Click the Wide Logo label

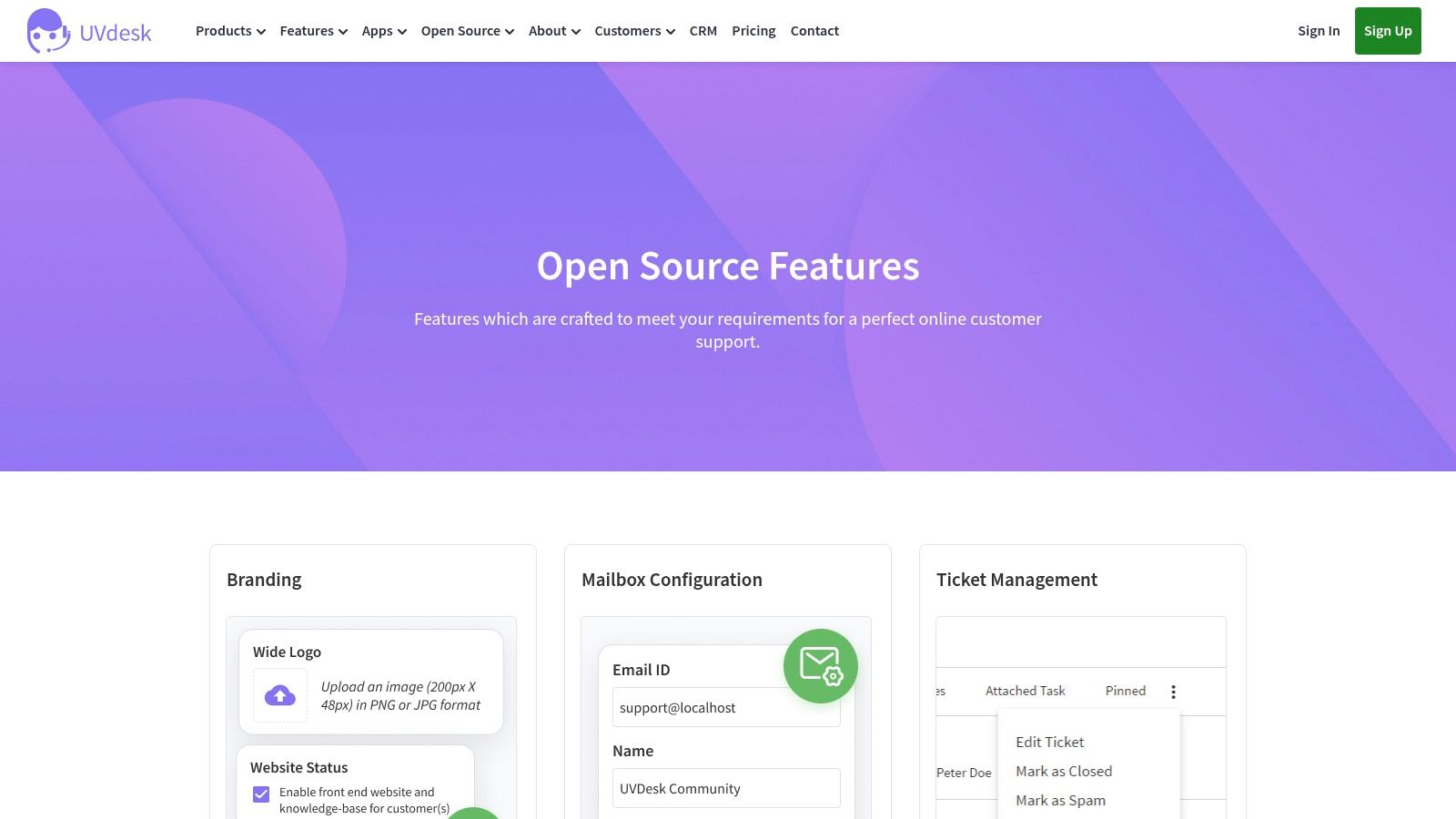point(287,652)
